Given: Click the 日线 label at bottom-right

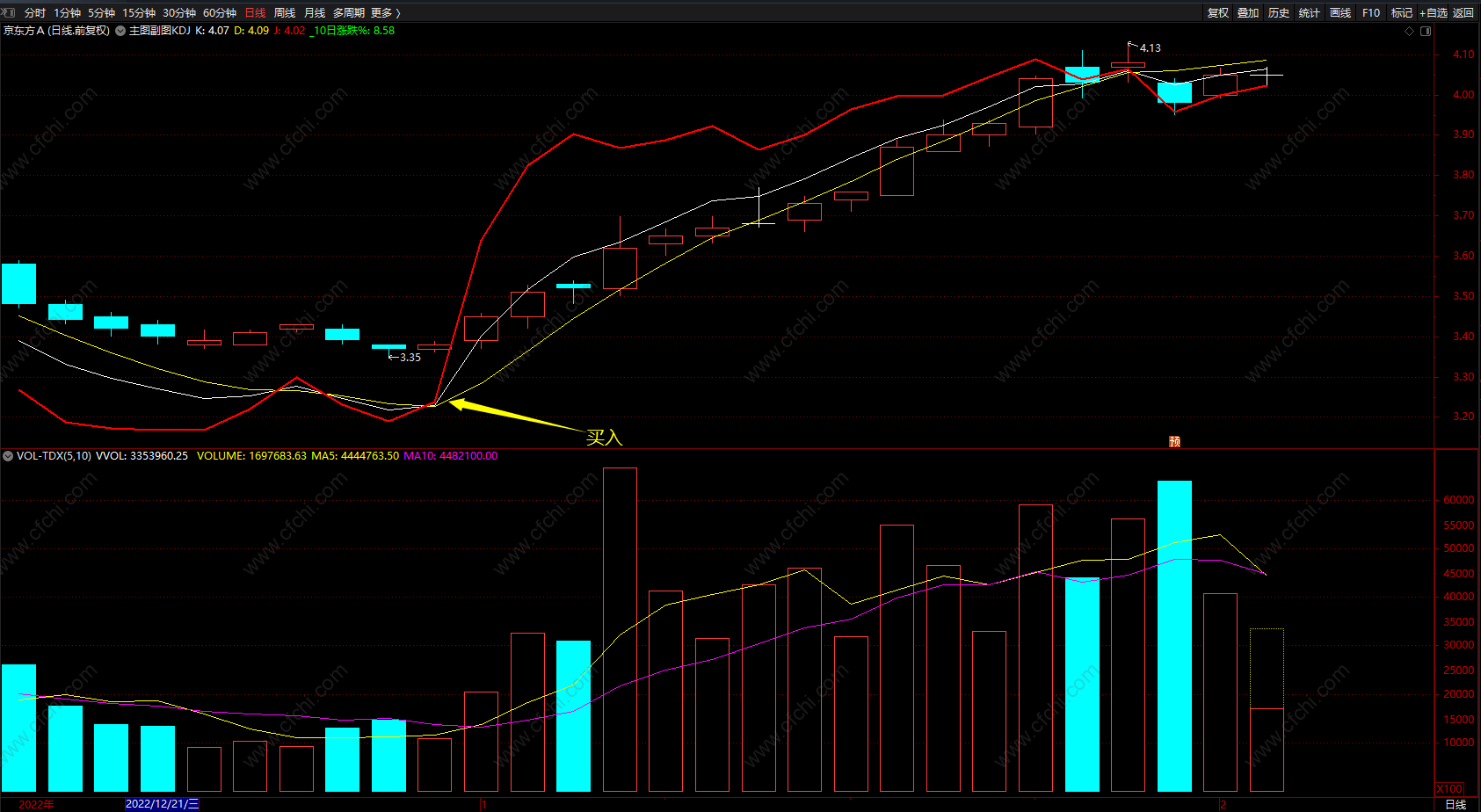Looking at the screenshot, I should tap(1456, 804).
